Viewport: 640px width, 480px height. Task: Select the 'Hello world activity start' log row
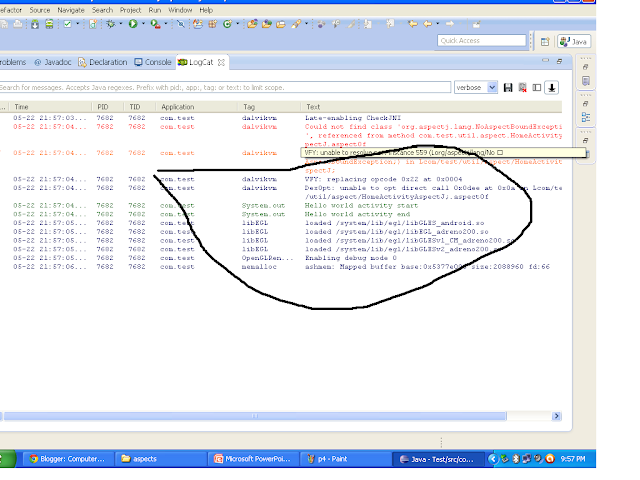coord(281,205)
